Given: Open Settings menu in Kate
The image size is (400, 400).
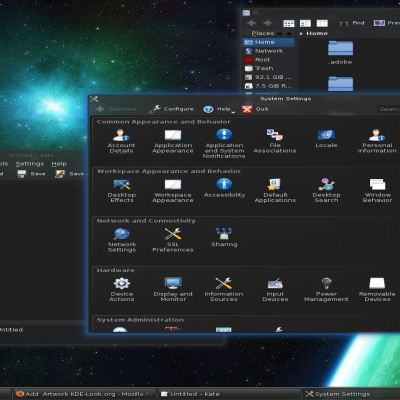Looking at the screenshot, I should pos(30,164).
